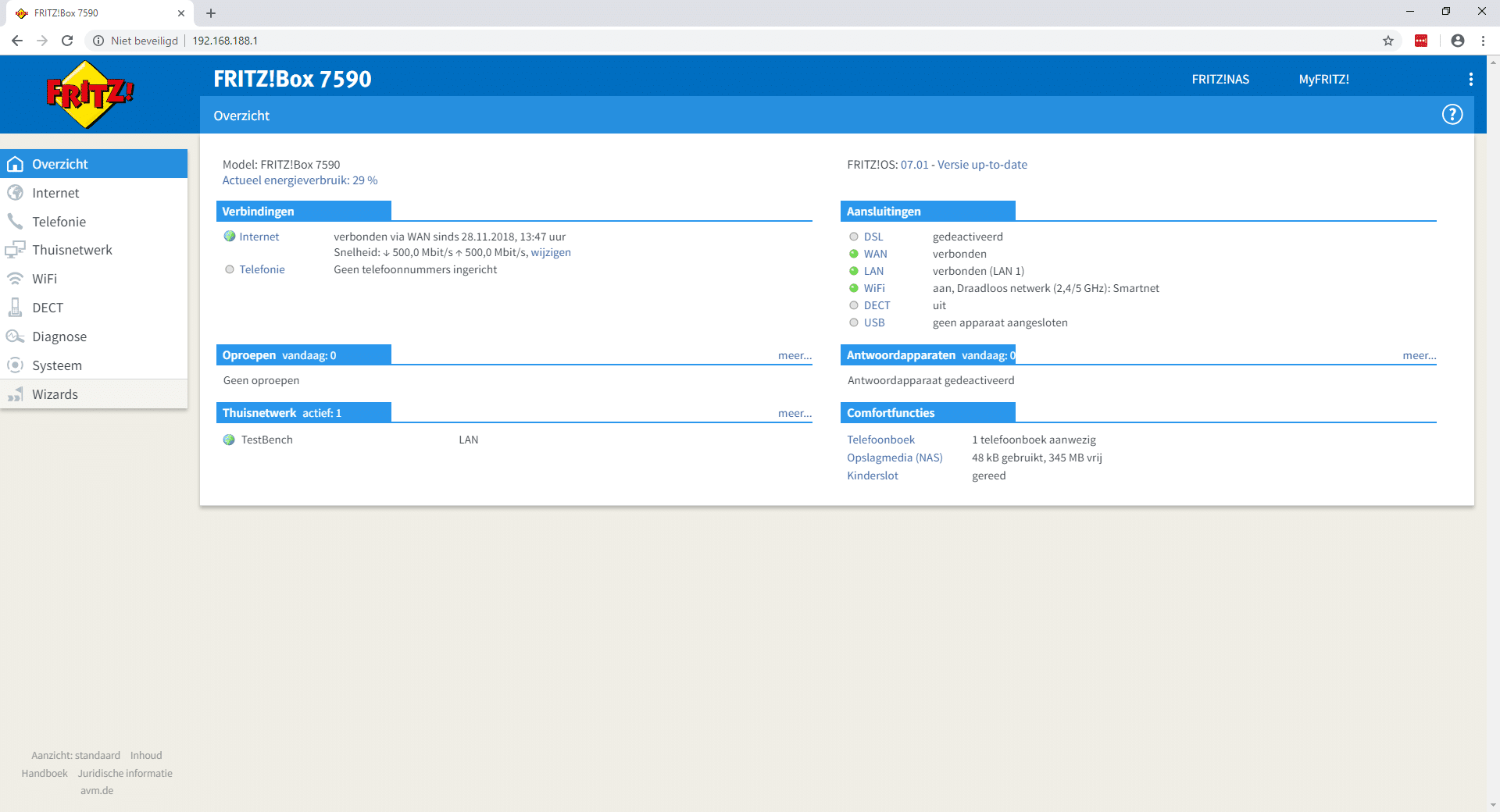Click the Diagnose icon in sidebar
The width and height of the screenshot is (1500, 812).
(15, 337)
